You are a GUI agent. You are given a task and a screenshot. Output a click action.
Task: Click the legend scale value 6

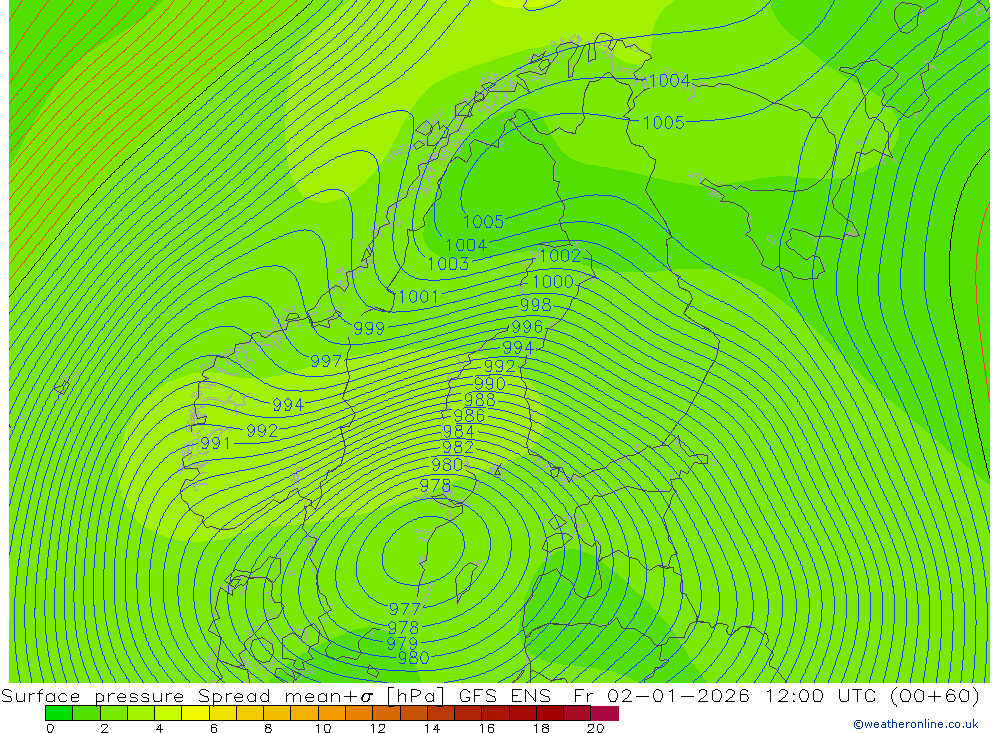[214, 728]
